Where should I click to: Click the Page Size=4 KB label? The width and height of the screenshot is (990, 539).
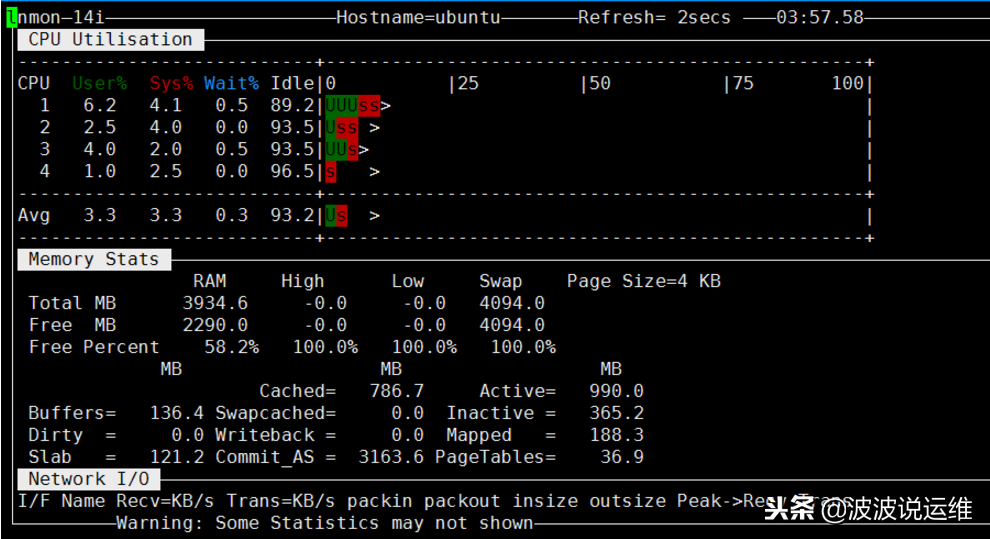(x=643, y=281)
